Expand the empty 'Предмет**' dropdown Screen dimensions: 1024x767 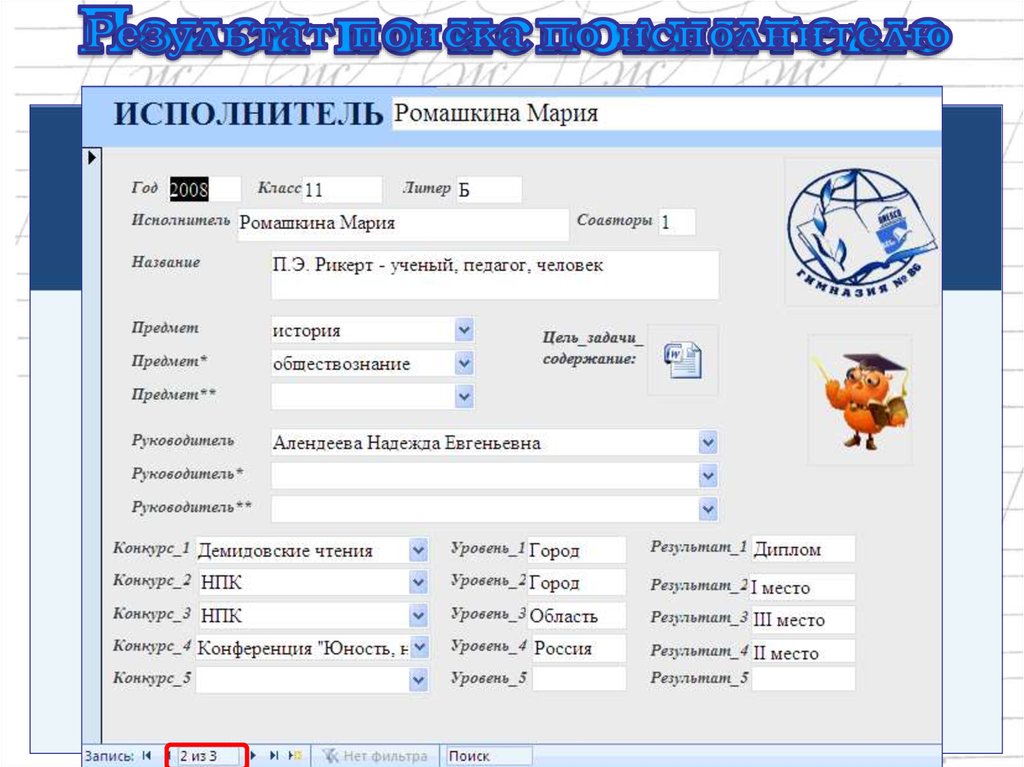(464, 396)
